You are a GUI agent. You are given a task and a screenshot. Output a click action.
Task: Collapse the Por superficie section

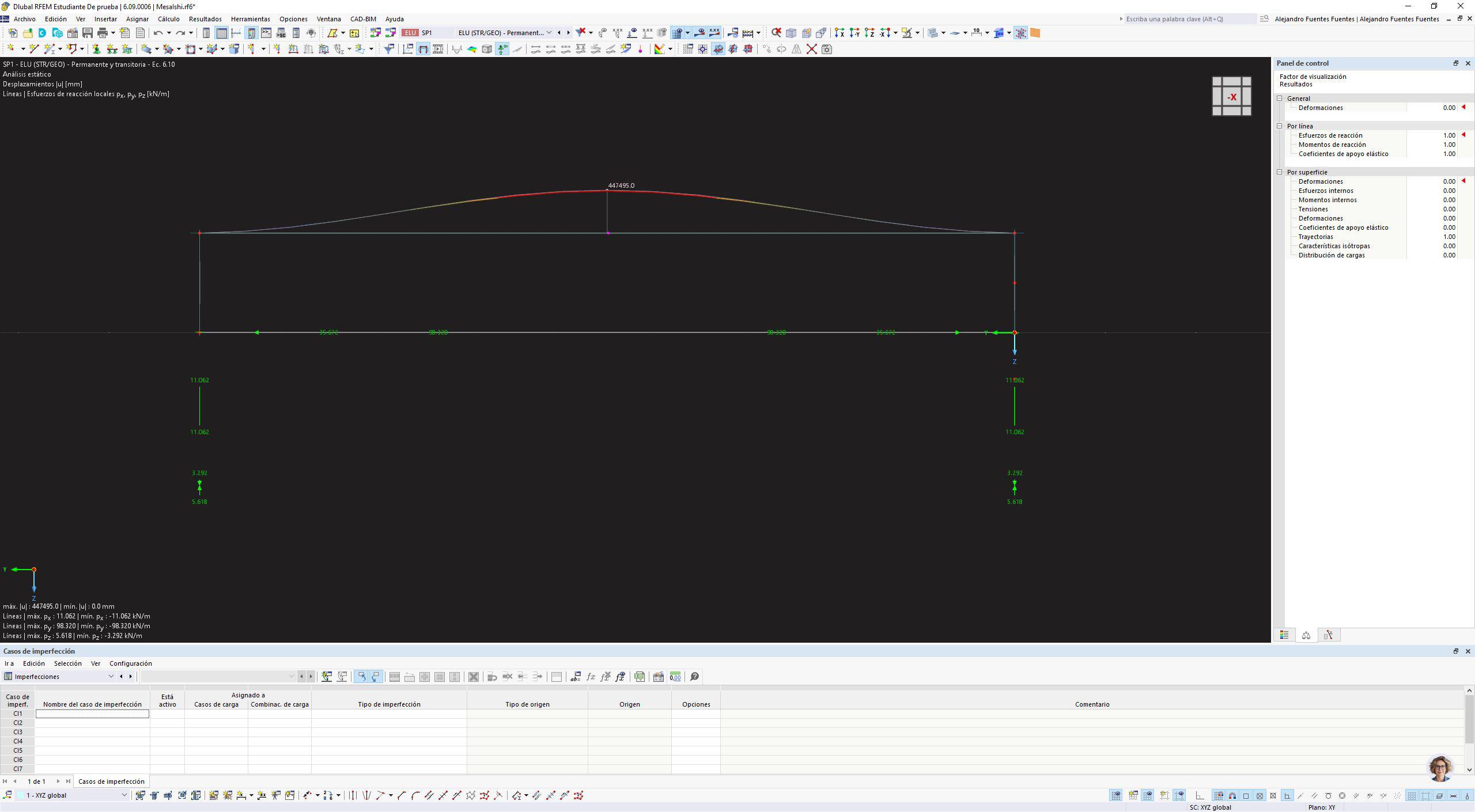[1280, 172]
